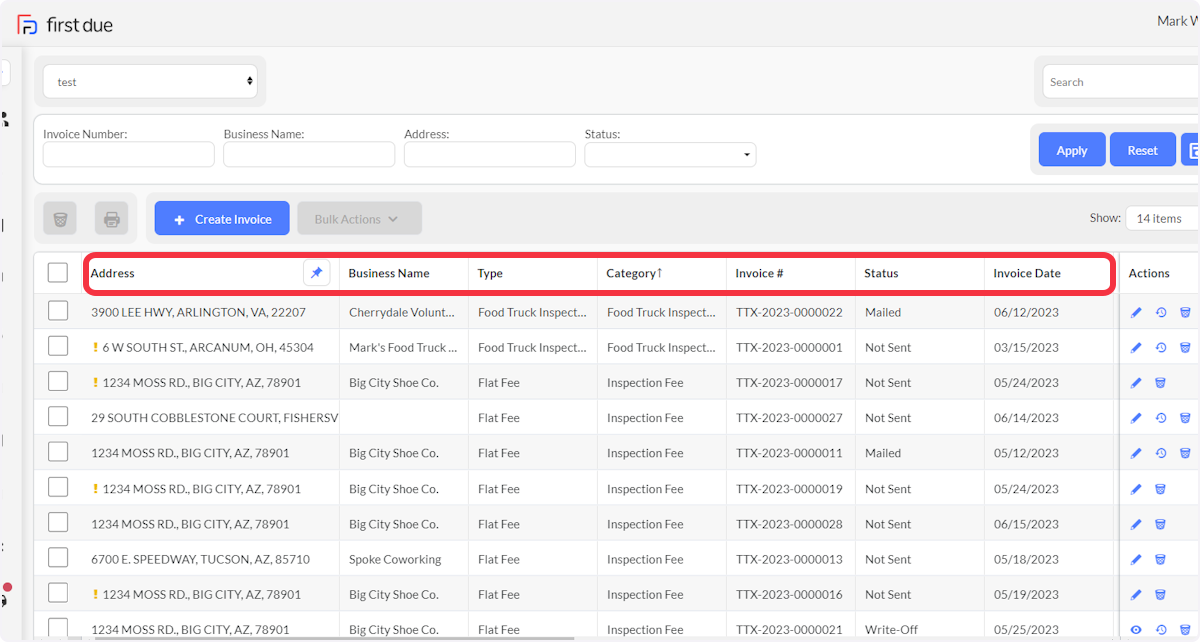Click the Reset filter button
Viewport: 1200px width, 642px height.
click(1143, 150)
